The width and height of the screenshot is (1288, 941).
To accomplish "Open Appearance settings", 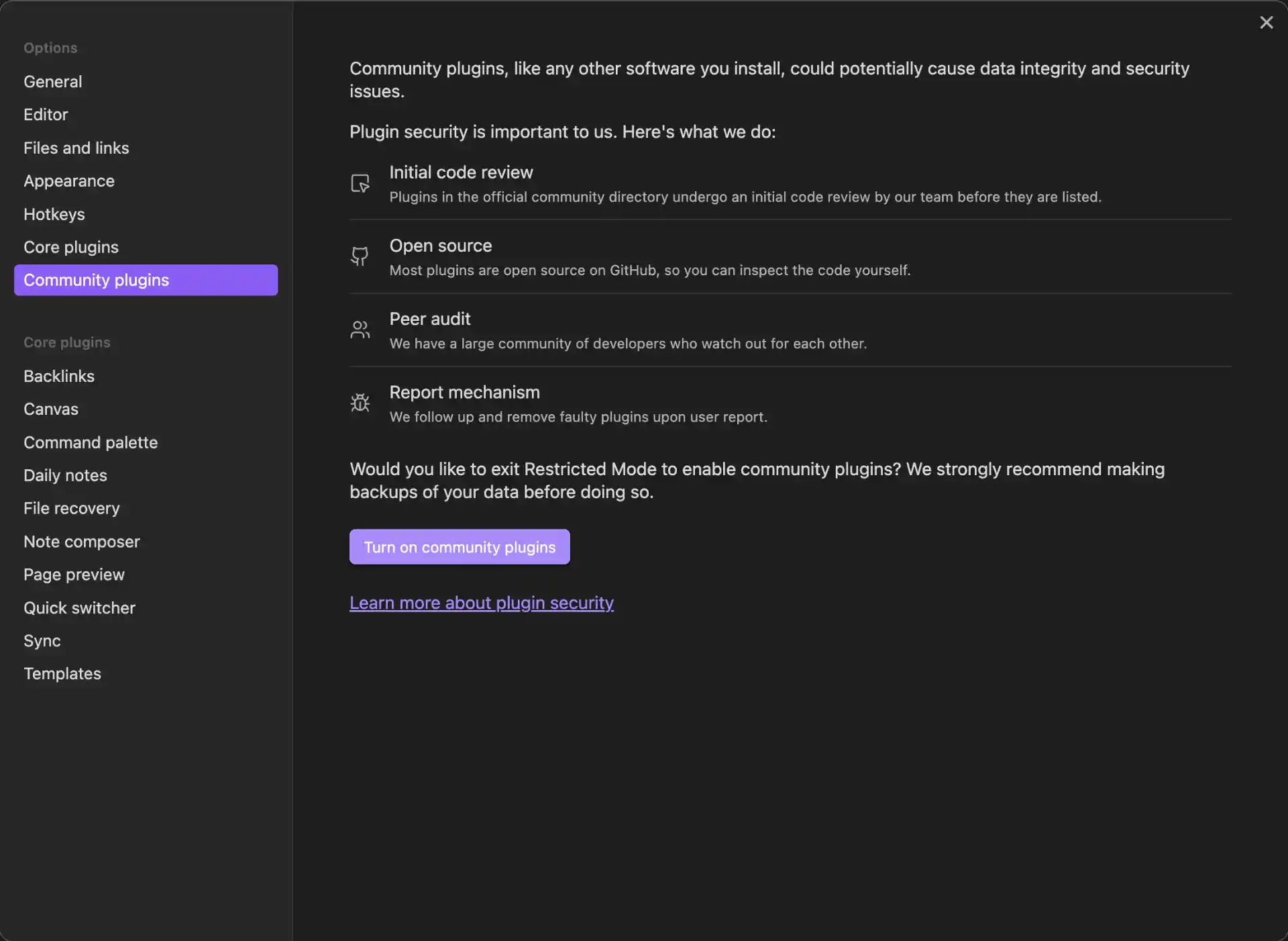I will [69, 181].
